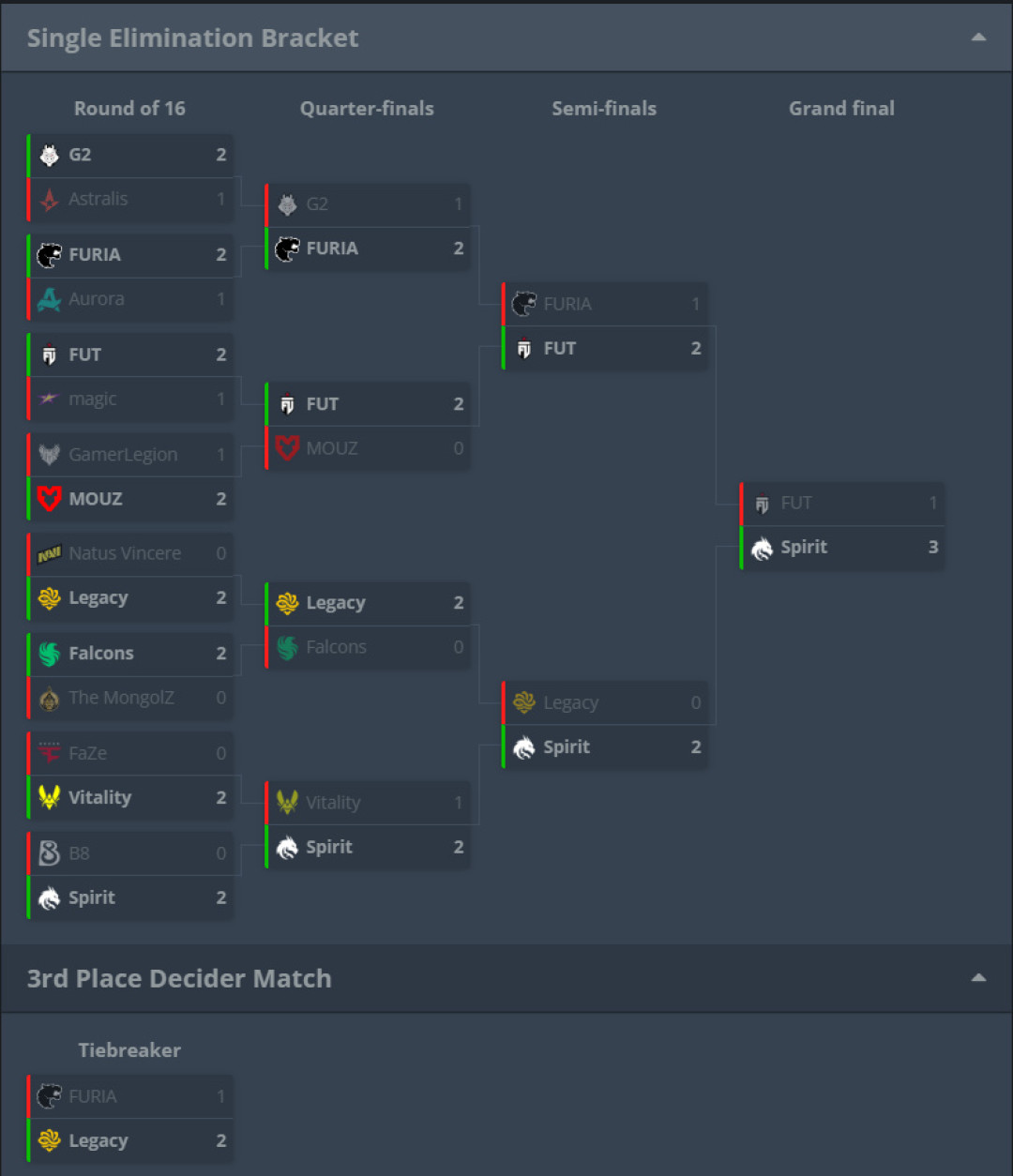Click the Single Elimination Bracket header title
This screenshot has height=1176, width=1013.
[x=192, y=38]
